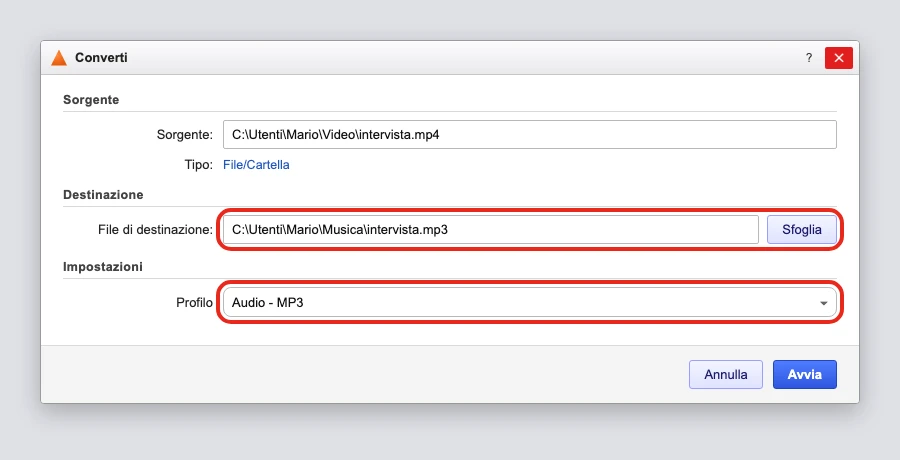Open help with the question mark button
Viewport: 900px width, 460px height.
tap(809, 58)
